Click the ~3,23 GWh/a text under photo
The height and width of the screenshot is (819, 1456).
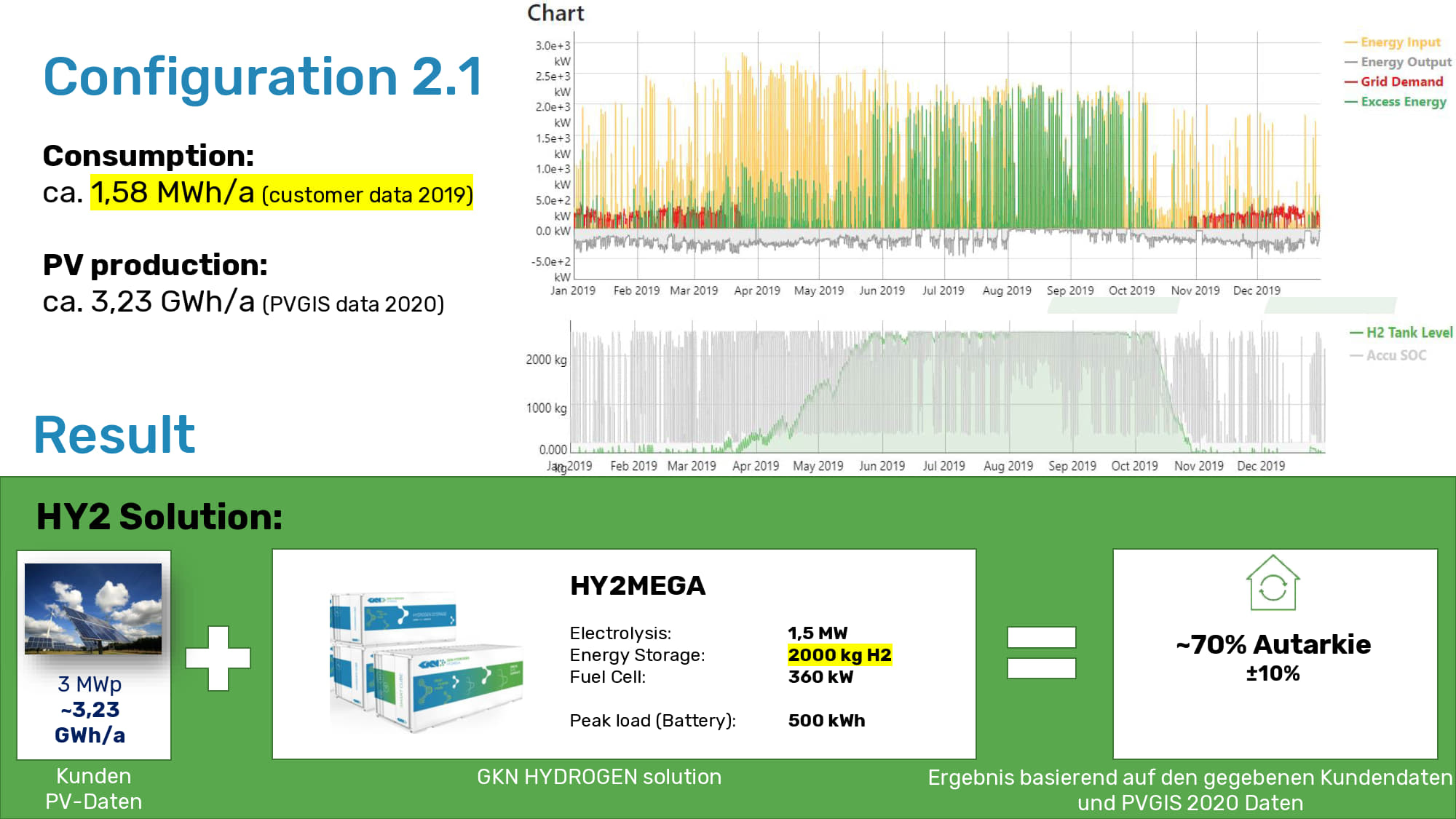(x=90, y=722)
